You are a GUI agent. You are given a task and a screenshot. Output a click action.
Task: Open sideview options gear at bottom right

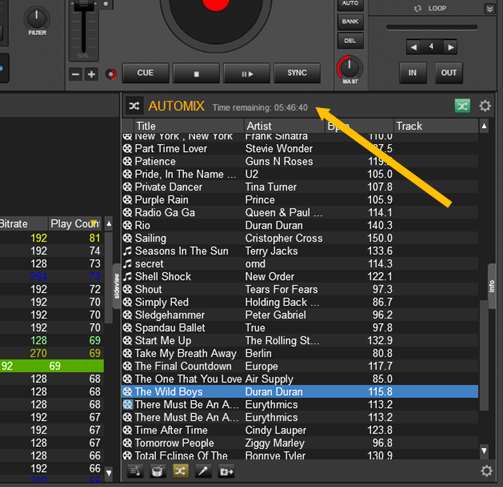[487, 471]
